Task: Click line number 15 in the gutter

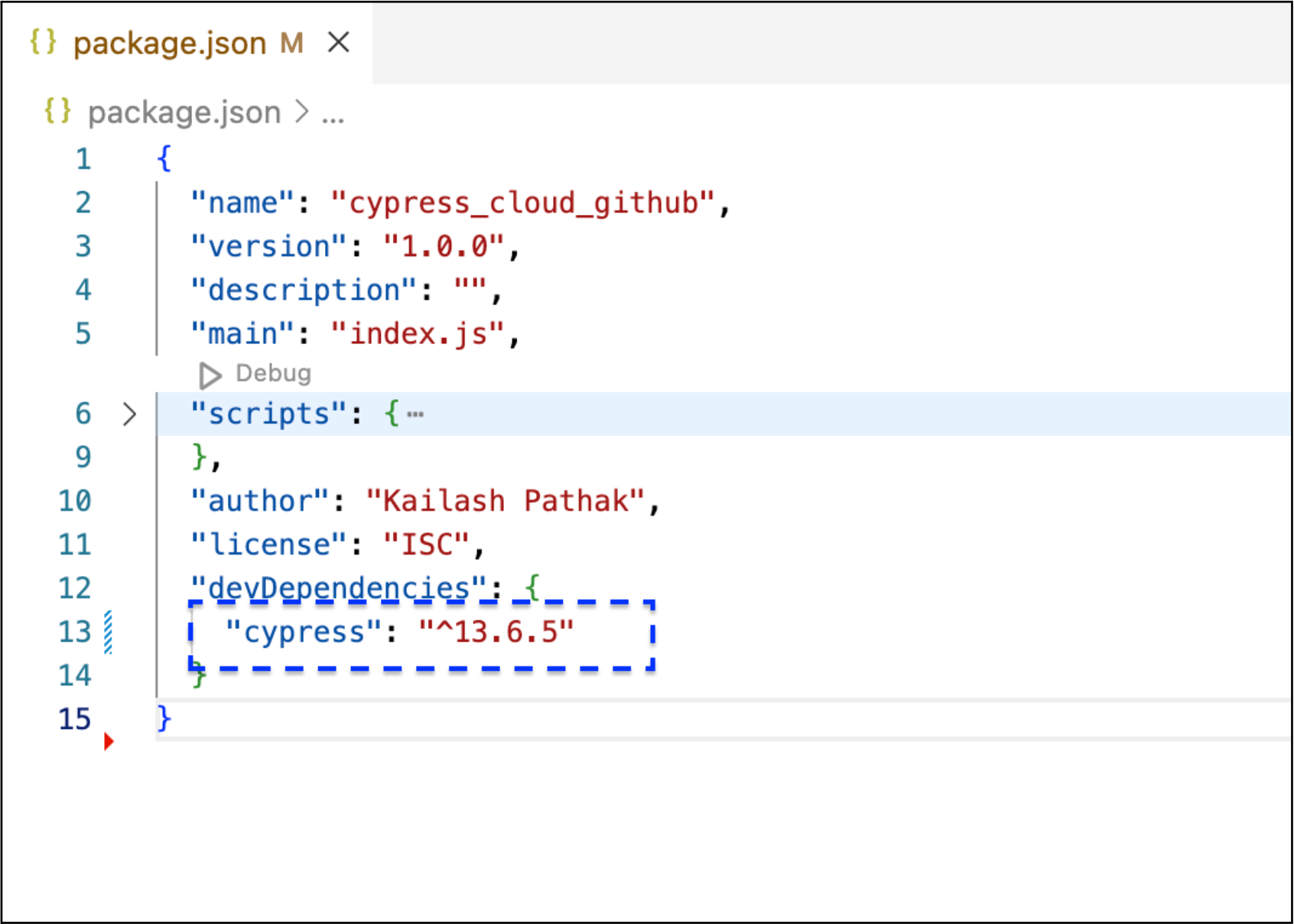Action: point(75,719)
